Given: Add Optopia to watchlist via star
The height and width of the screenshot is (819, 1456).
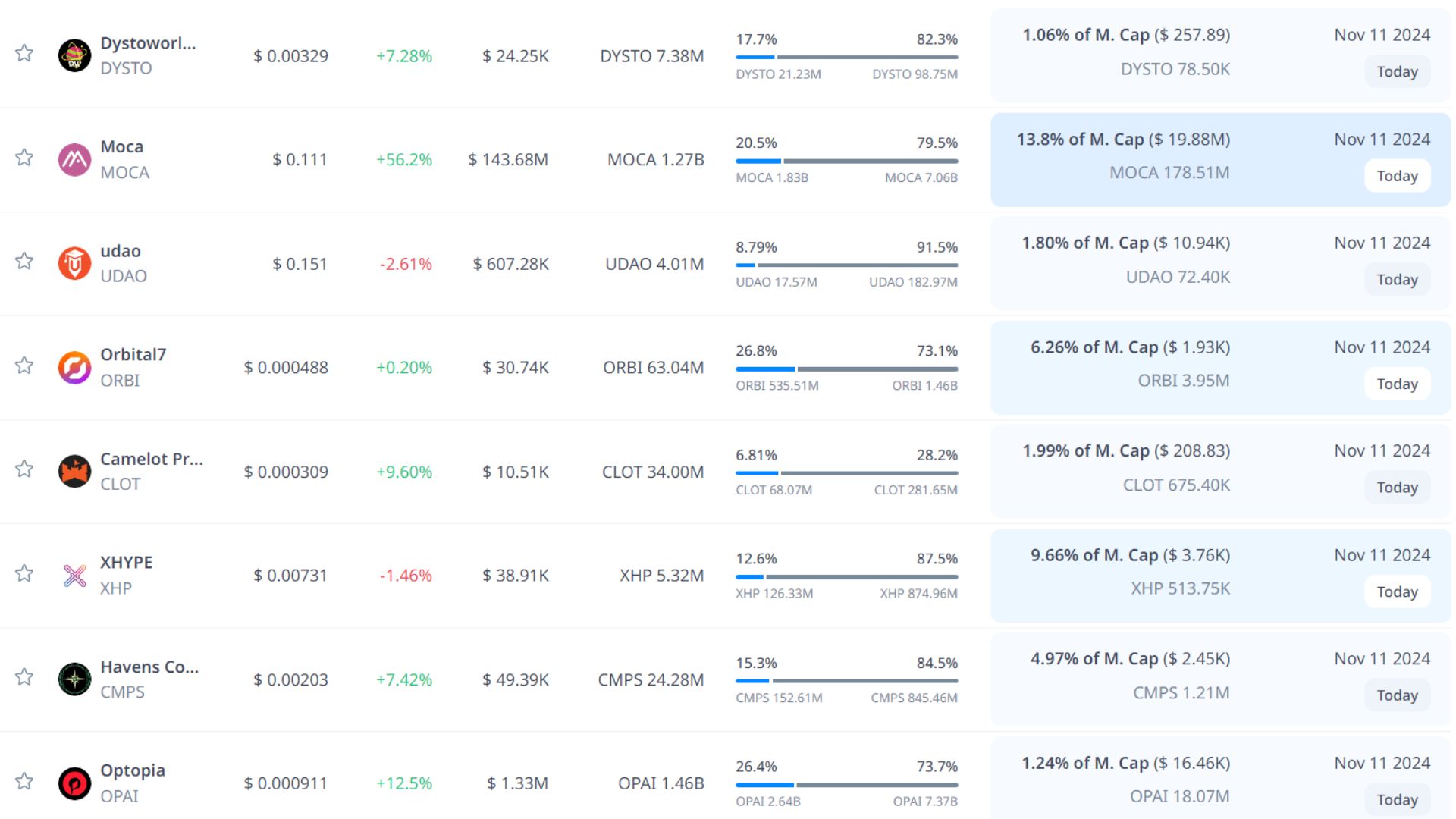Looking at the screenshot, I should click(x=24, y=781).
